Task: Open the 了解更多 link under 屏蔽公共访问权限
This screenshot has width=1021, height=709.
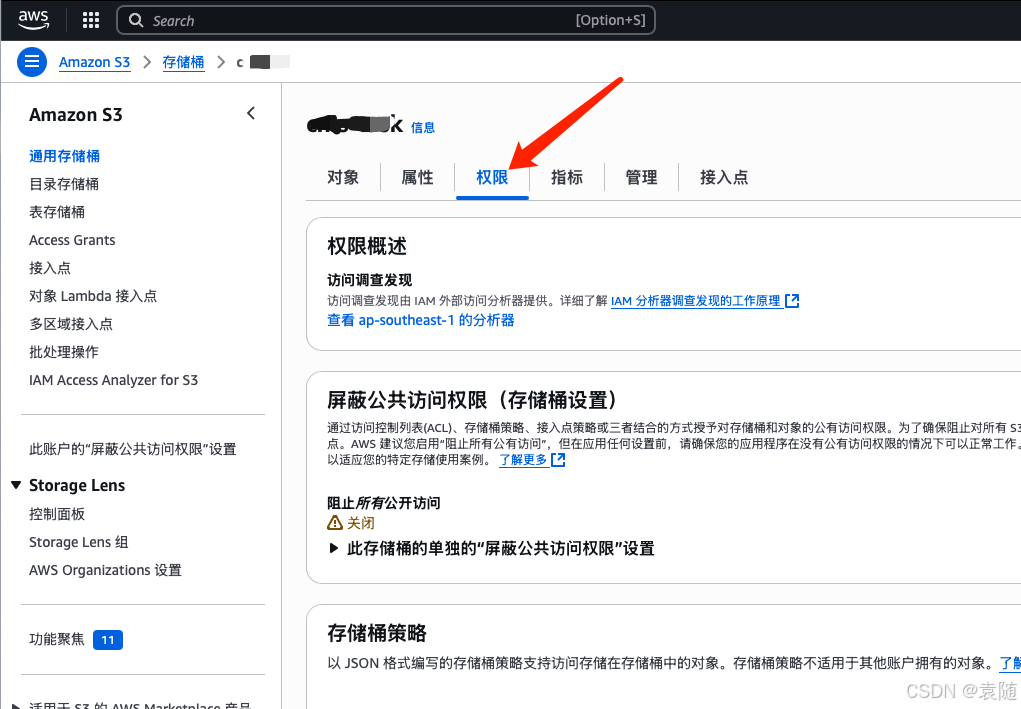Action: tap(523, 460)
